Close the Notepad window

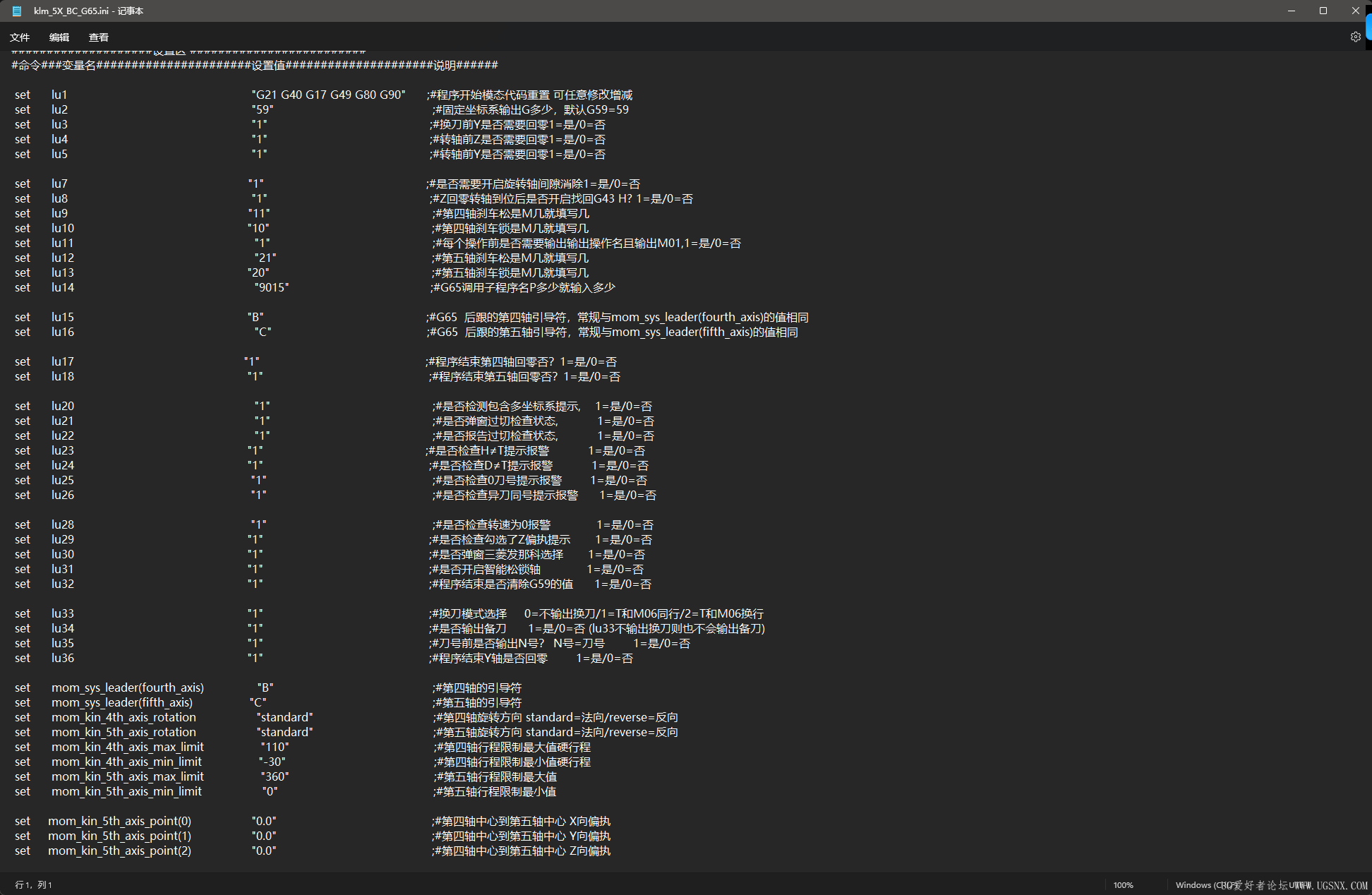(1355, 11)
